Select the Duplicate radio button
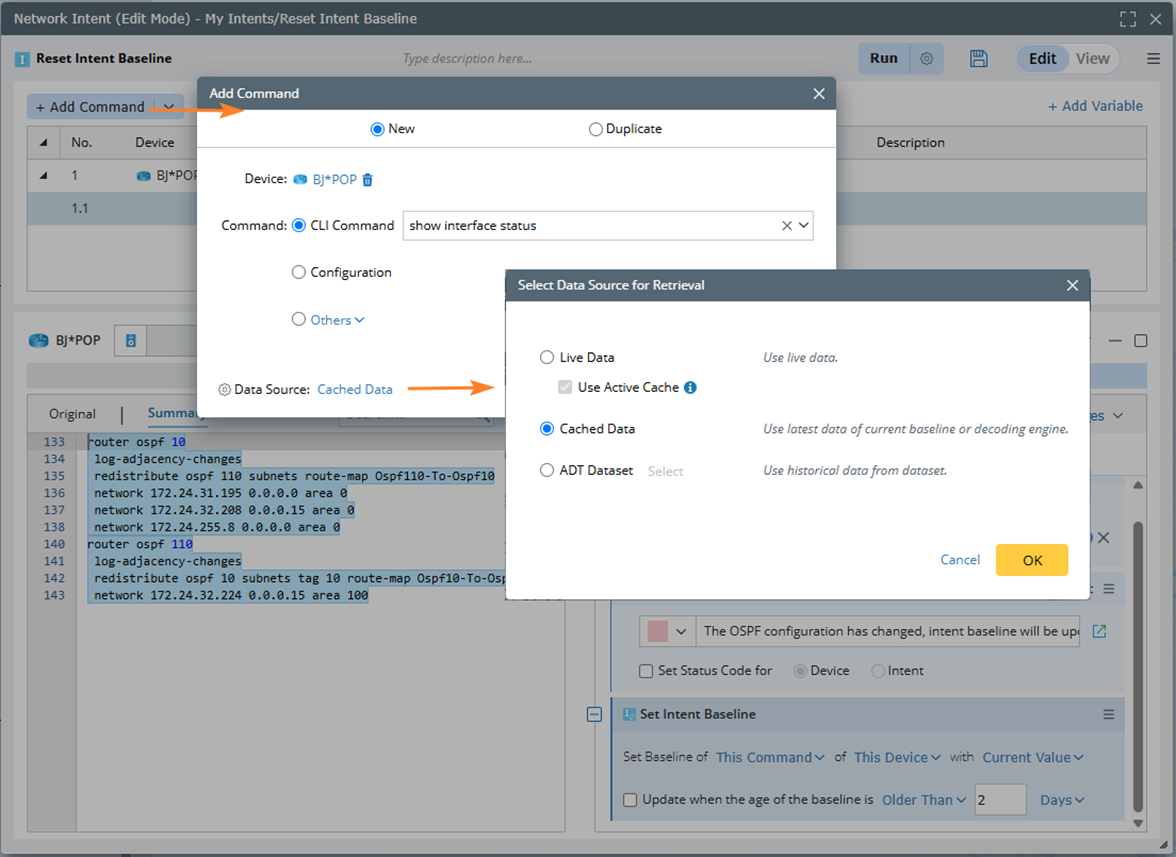 (596, 129)
